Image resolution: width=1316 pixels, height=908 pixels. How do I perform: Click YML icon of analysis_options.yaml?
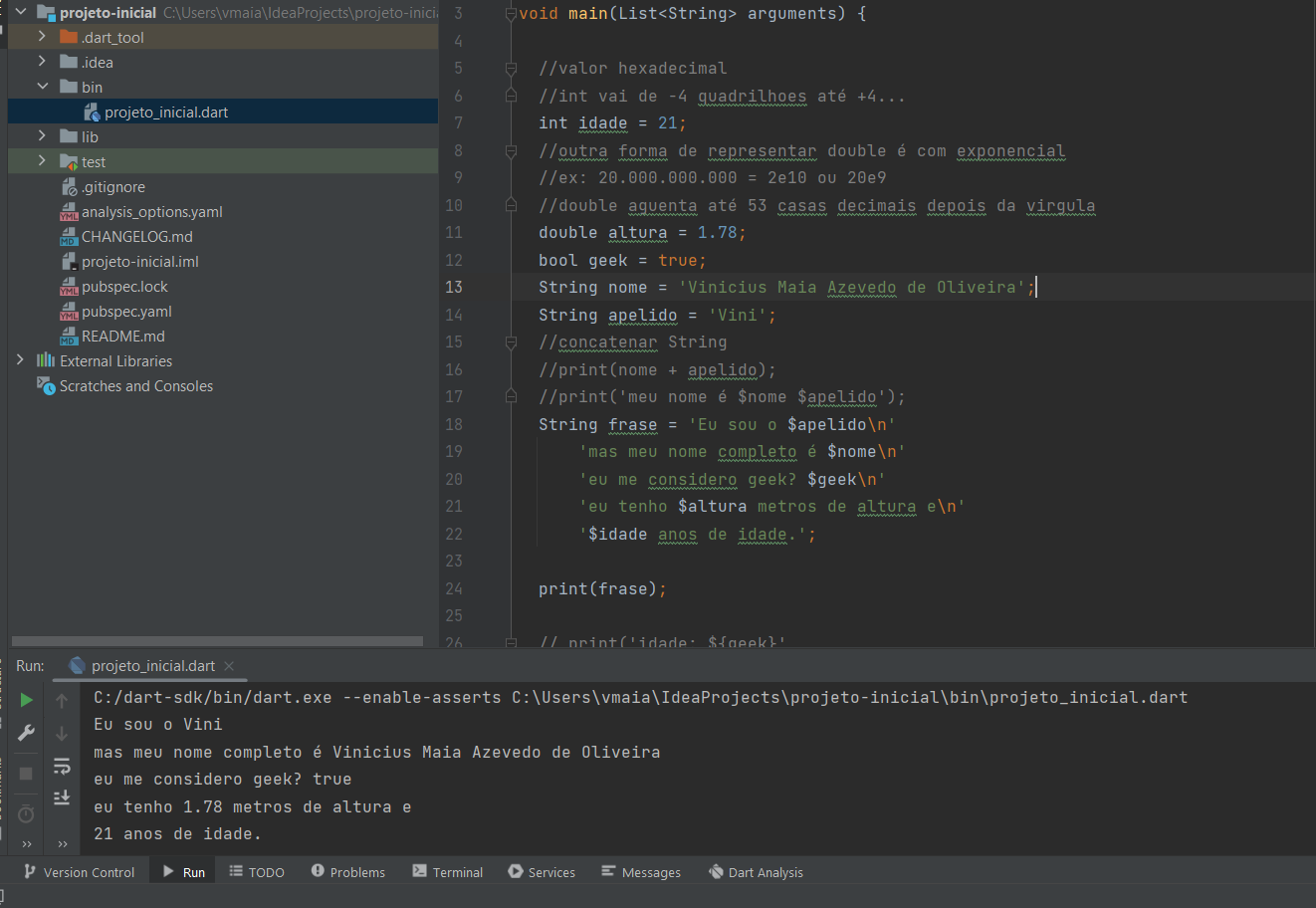pos(69,211)
